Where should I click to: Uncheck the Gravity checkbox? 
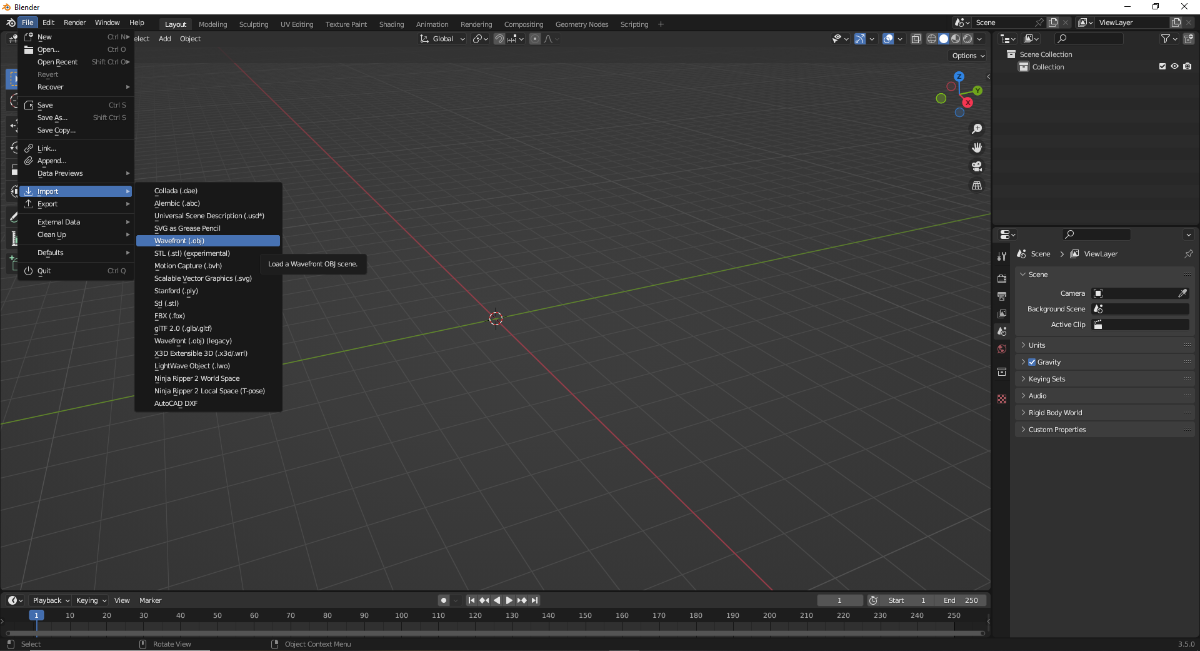(1032, 362)
